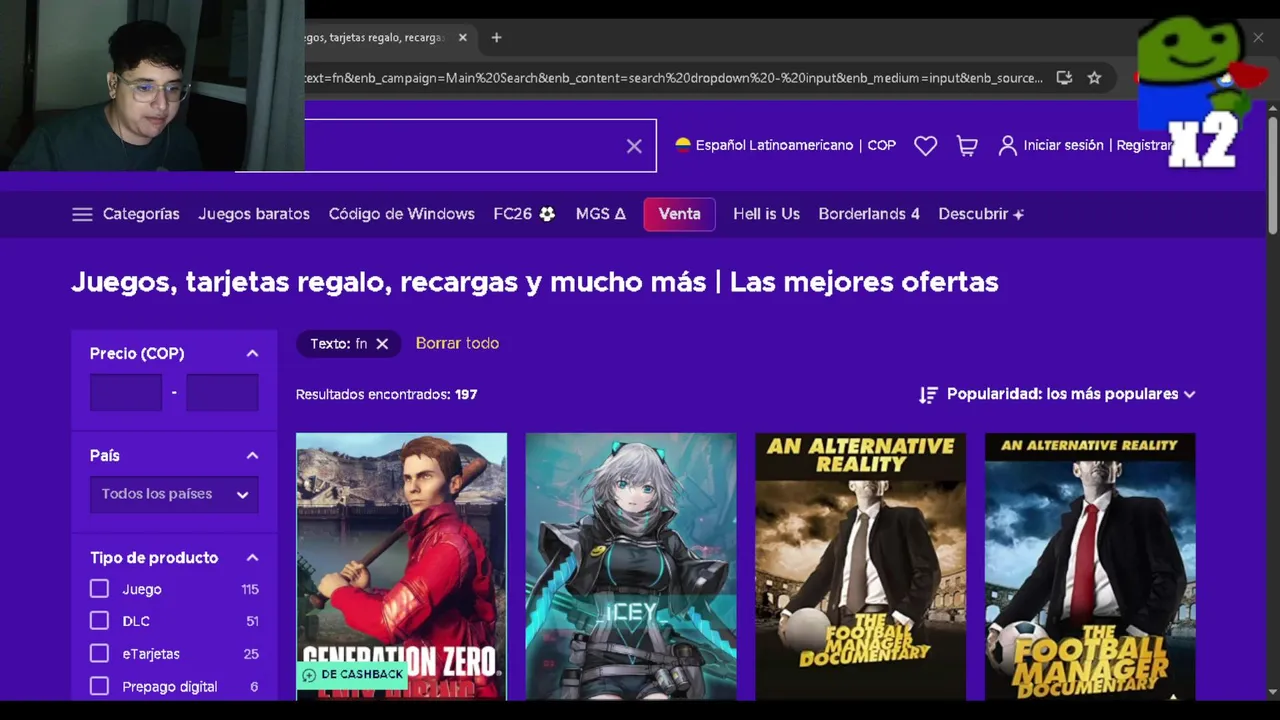Viewport: 1280px width, 720px height.
Task: Open a new browser tab with plus
Action: 496,37
